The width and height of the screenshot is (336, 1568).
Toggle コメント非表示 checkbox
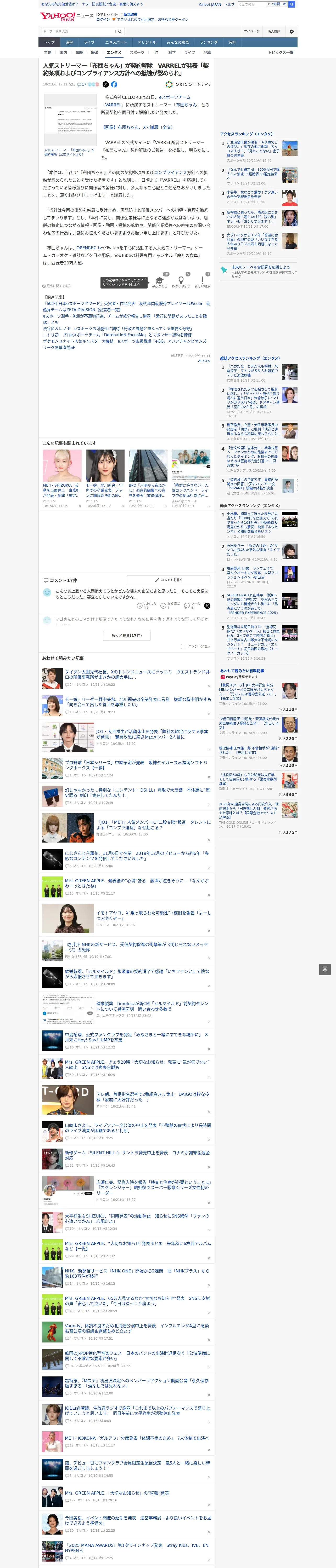click(183, 647)
